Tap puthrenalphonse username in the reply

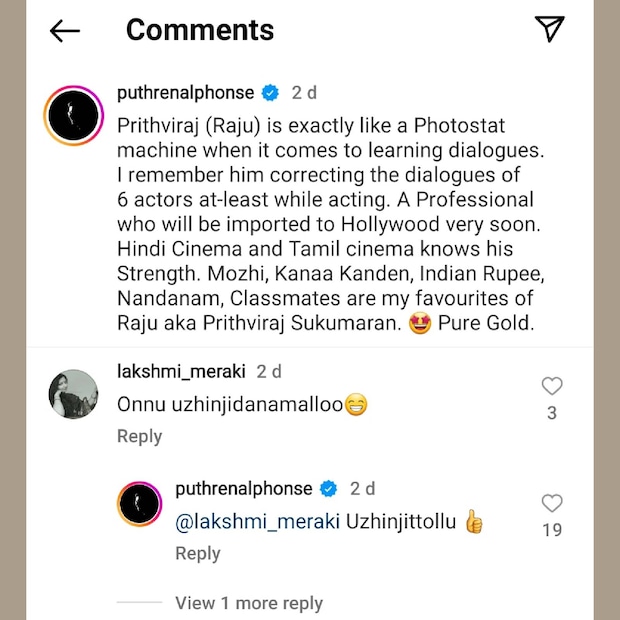tap(243, 489)
